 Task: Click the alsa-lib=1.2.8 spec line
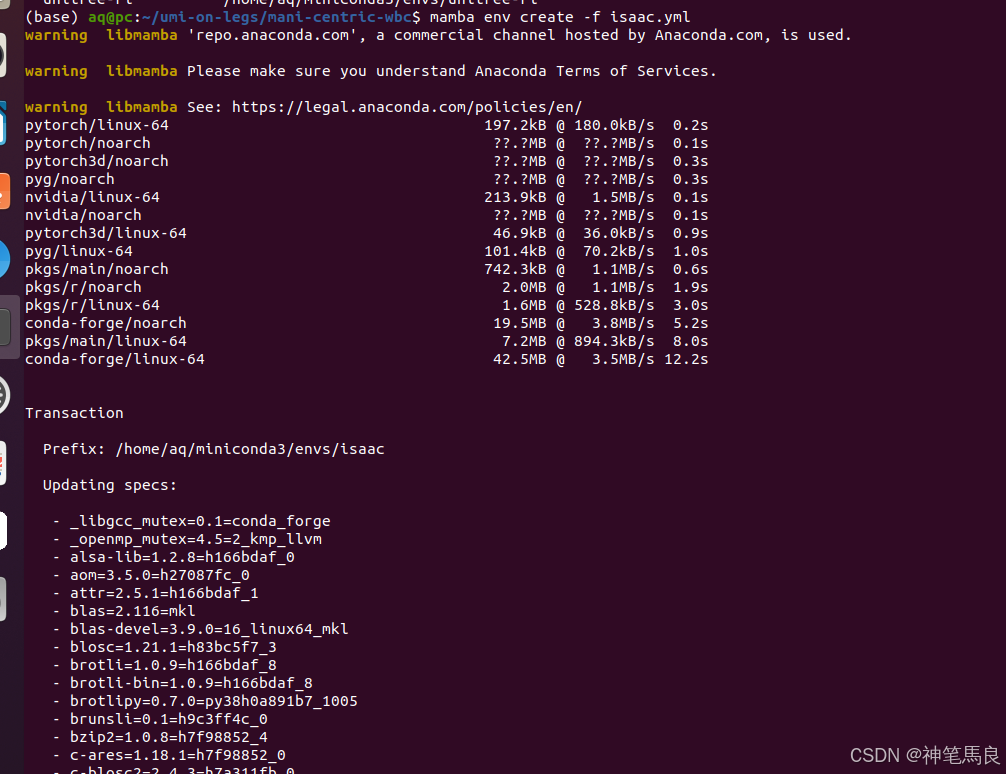click(182, 556)
